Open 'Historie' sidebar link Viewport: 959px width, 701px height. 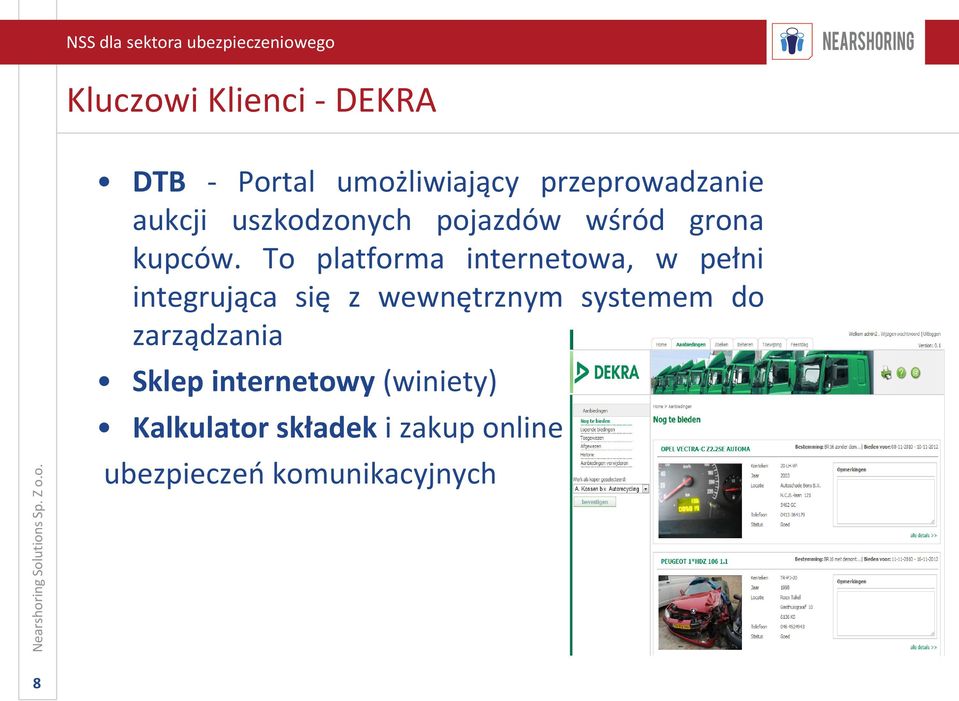[587, 454]
